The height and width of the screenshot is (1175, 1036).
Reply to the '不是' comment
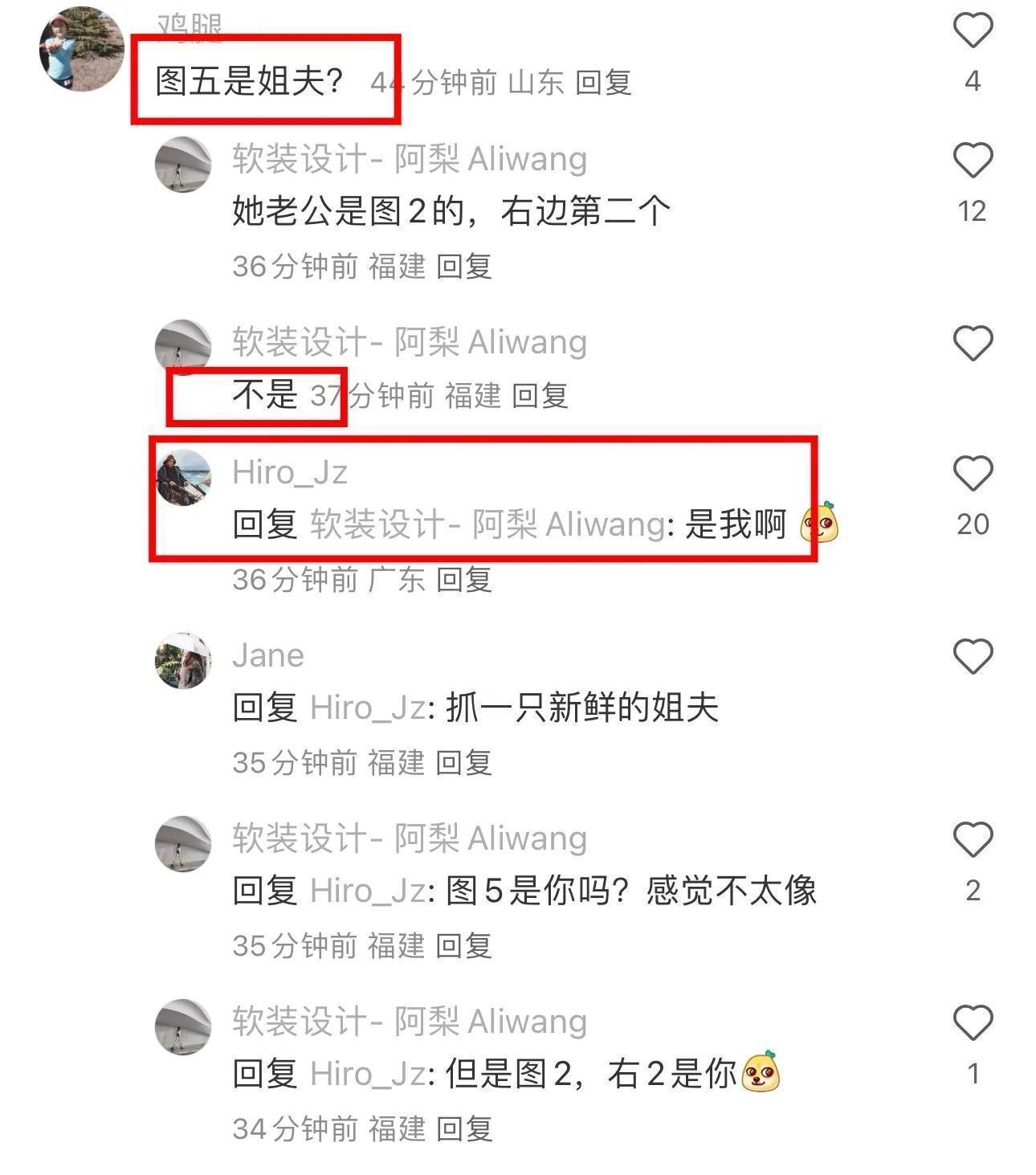click(540, 395)
